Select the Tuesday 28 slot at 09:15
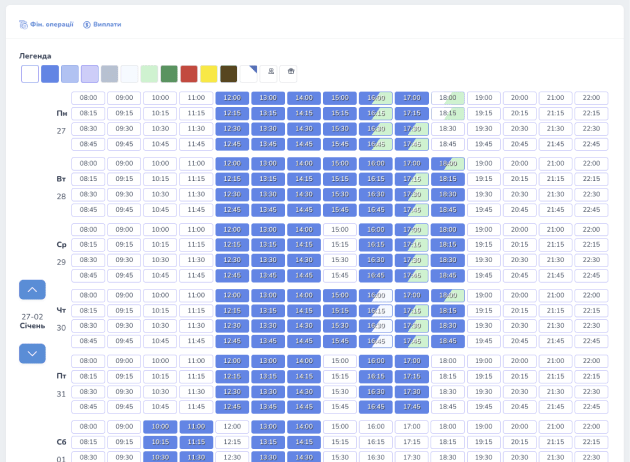 coord(124,179)
